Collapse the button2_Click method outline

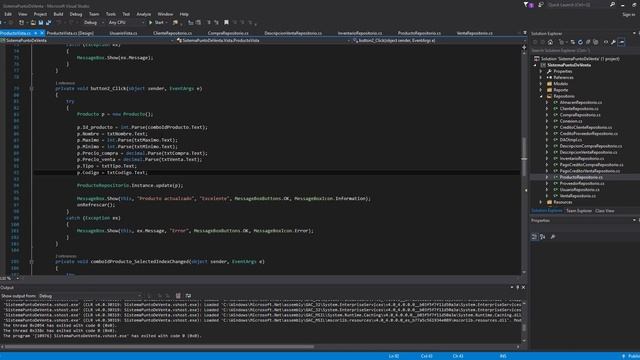31,89
